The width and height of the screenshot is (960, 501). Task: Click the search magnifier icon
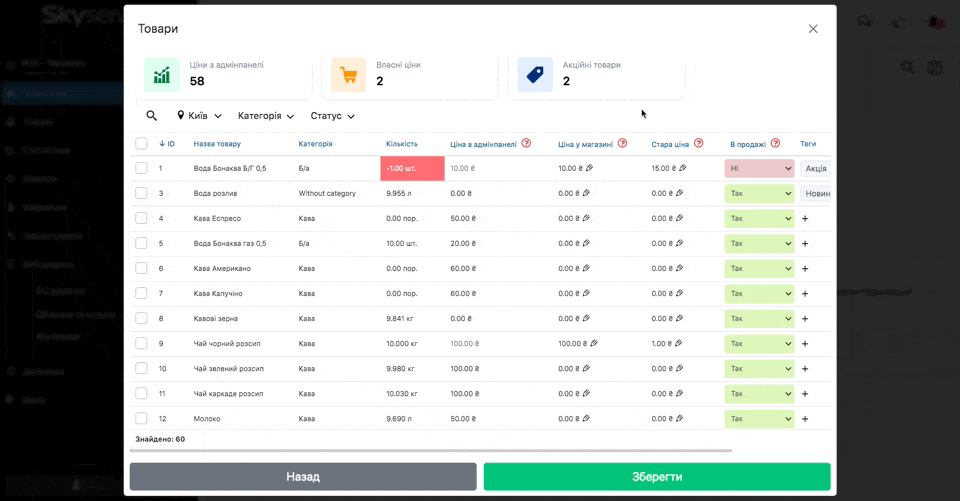tap(152, 116)
